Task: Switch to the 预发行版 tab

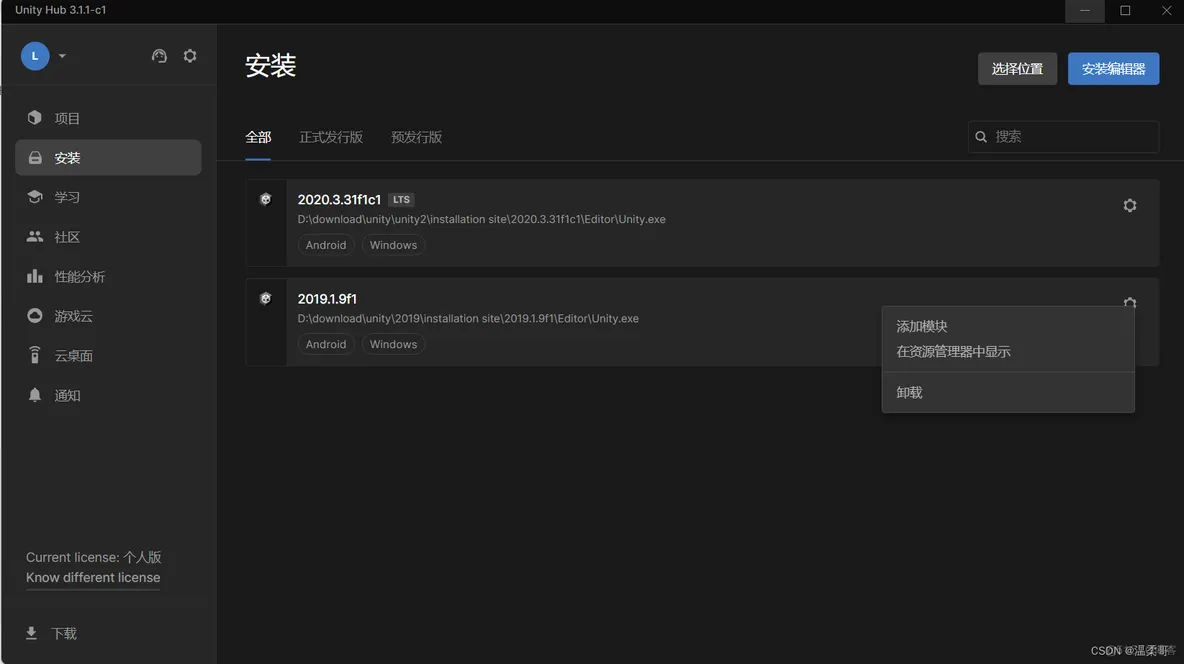Action: [416, 137]
